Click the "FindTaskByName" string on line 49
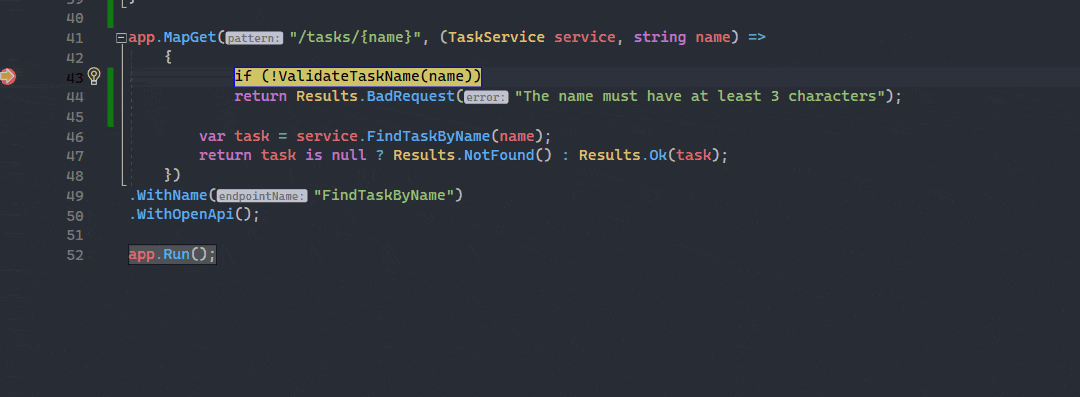Image resolution: width=1080 pixels, height=397 pixels. click(384, 195)
